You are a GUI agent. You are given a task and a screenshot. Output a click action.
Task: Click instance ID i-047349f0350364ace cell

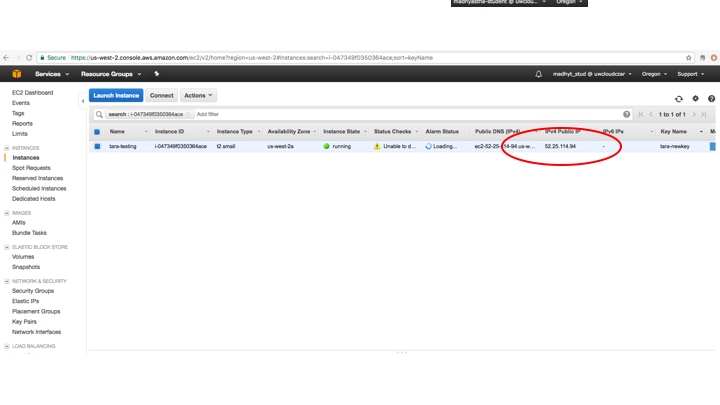coord(181,146)
